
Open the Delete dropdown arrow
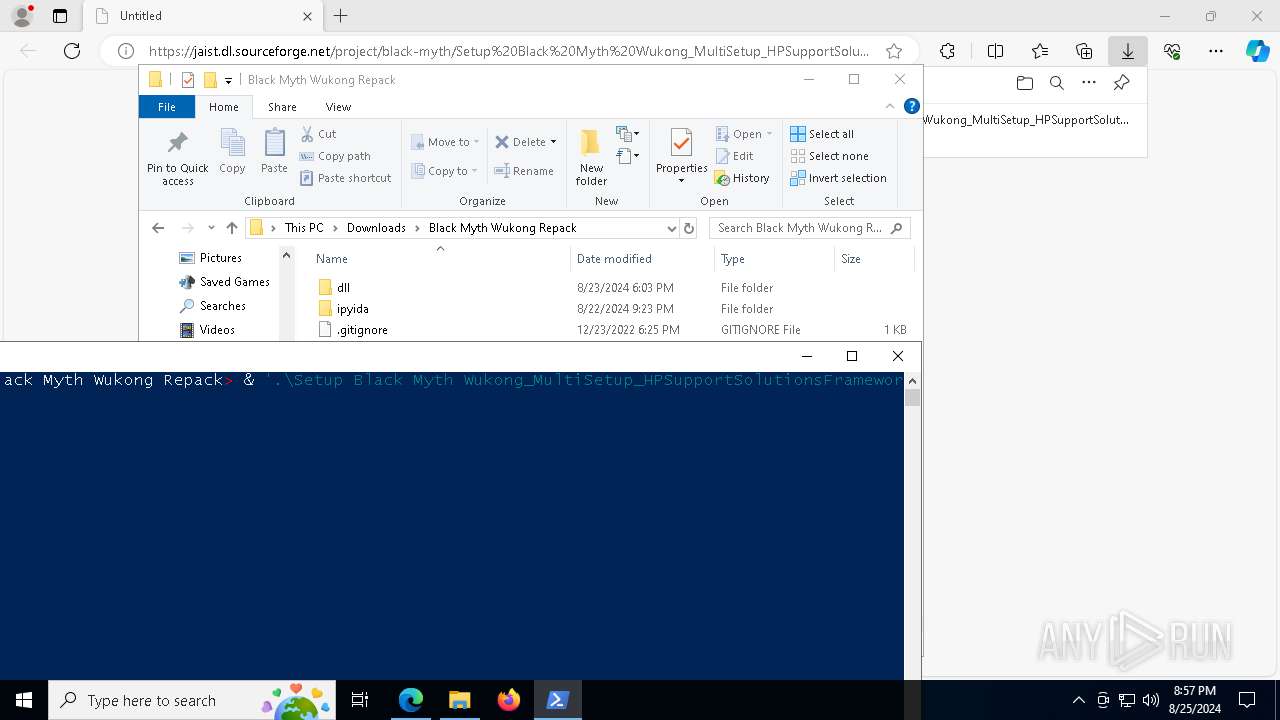coord(553,142)
